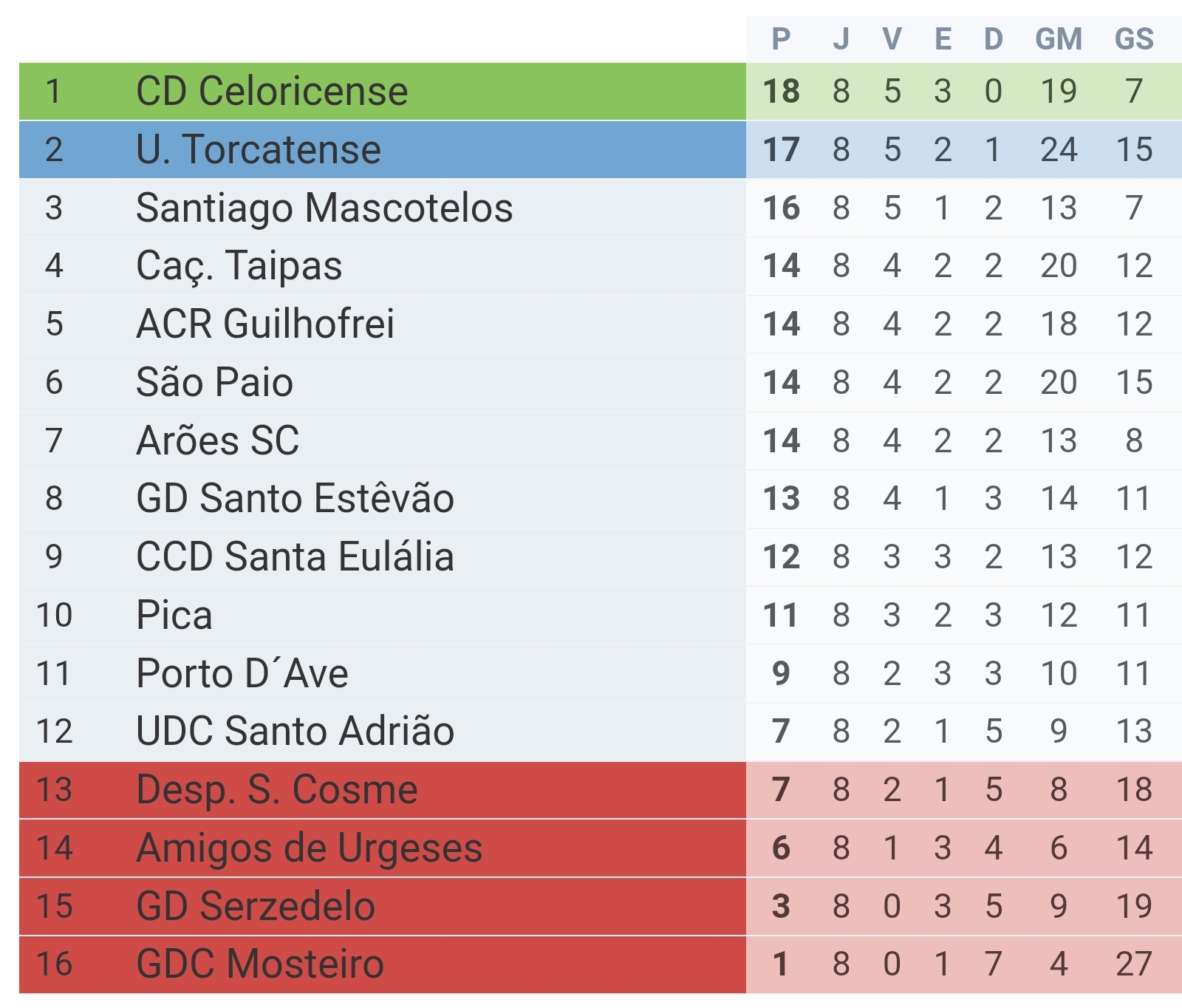The image size is (1182, 1008).
Task: Click UDC Santo Adrião team name
Action: (295, 731)
